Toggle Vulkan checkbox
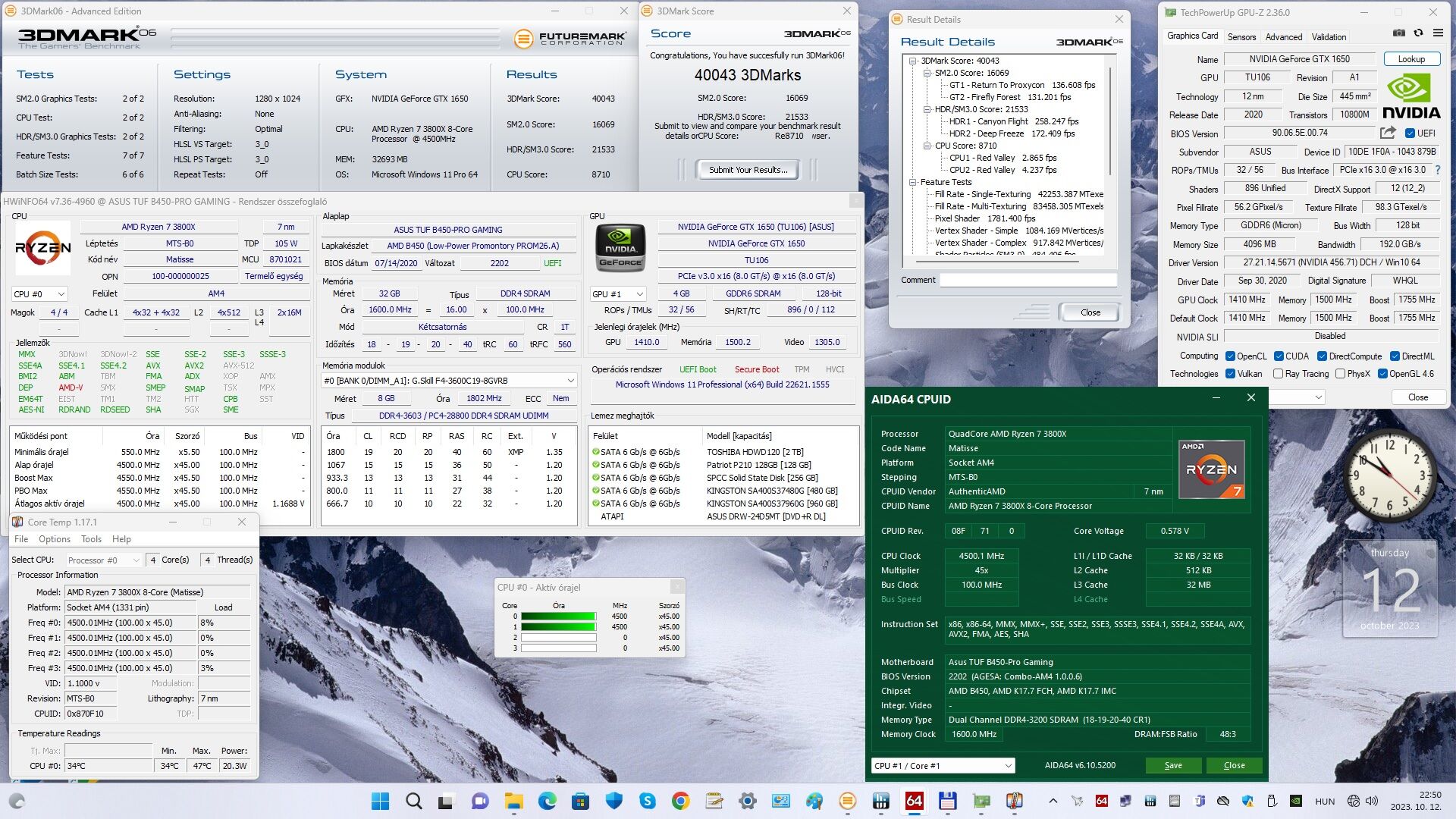This screenshot has width=1456, height=819. pos(1230,374)
